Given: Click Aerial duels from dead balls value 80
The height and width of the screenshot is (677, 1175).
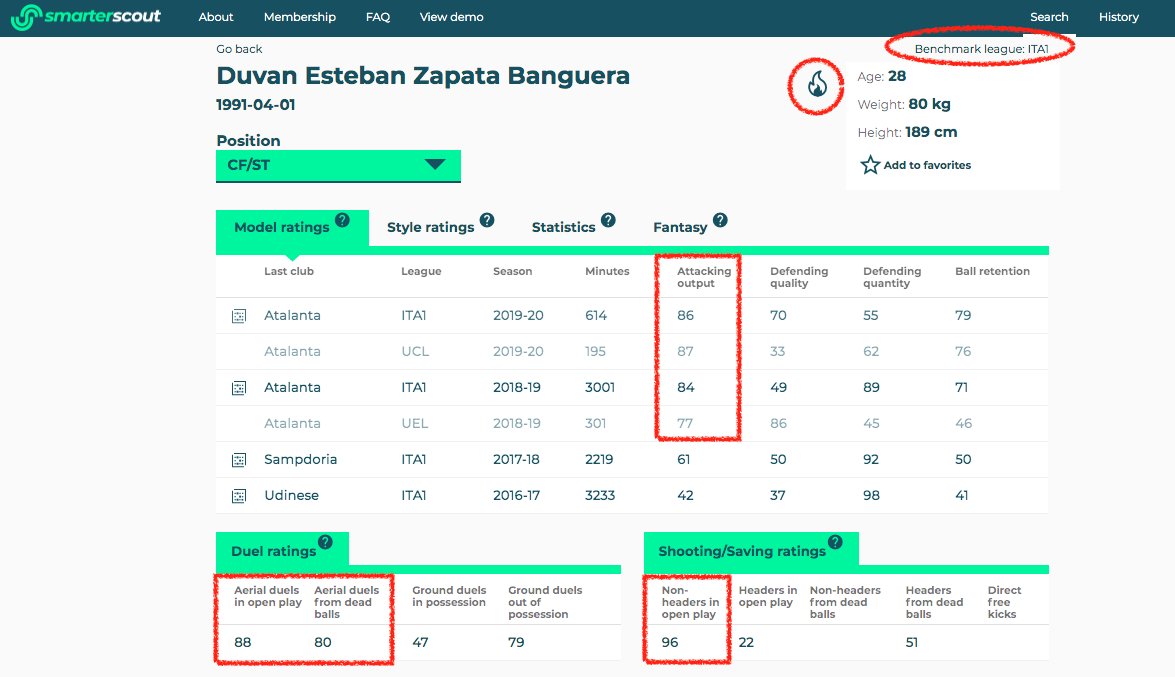Looking at the screenshot, I should pyautogui.click(x=323, y=643).
